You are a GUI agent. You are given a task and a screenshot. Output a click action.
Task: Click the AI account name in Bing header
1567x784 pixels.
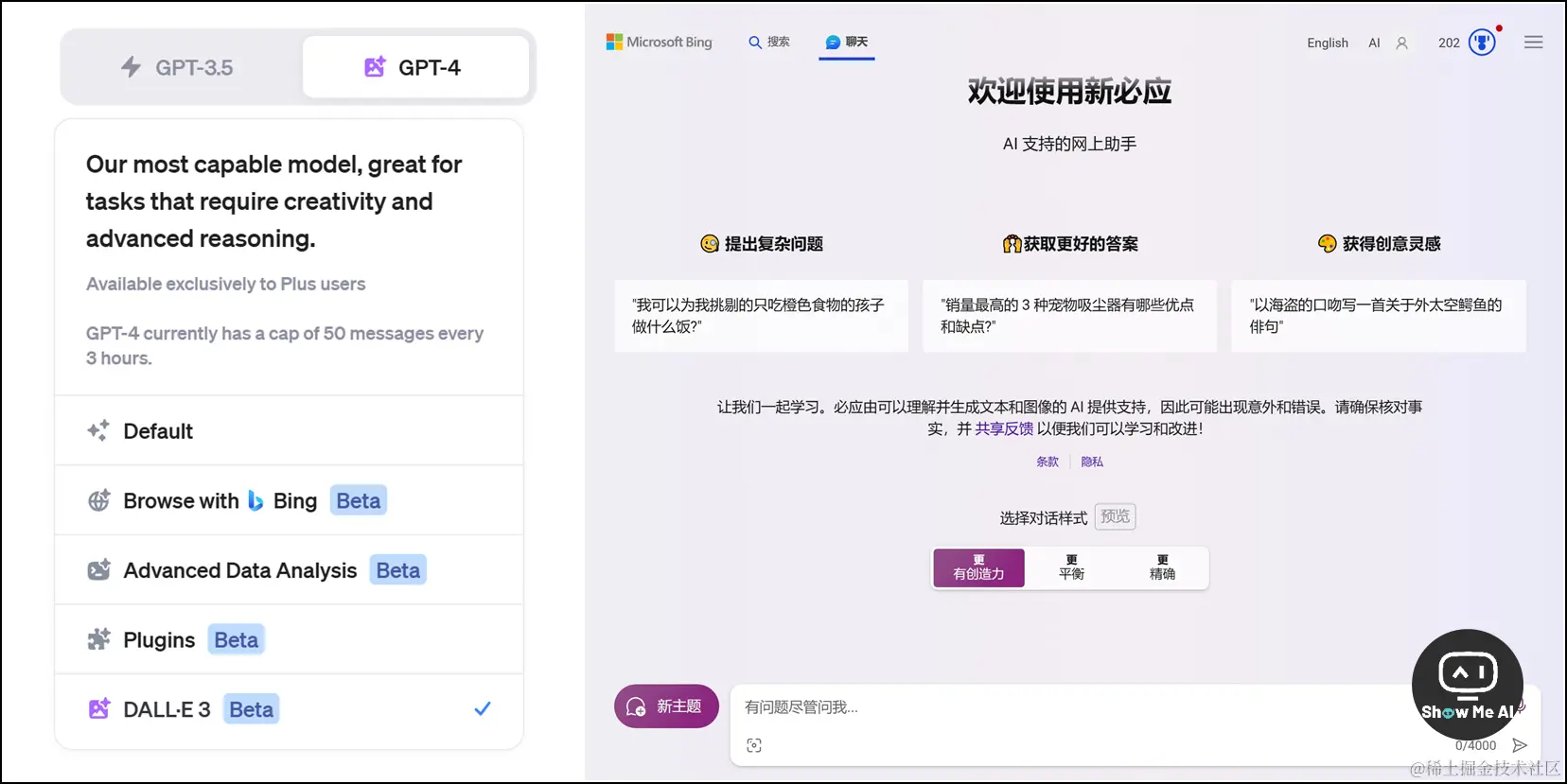(x=1374, y=43)
